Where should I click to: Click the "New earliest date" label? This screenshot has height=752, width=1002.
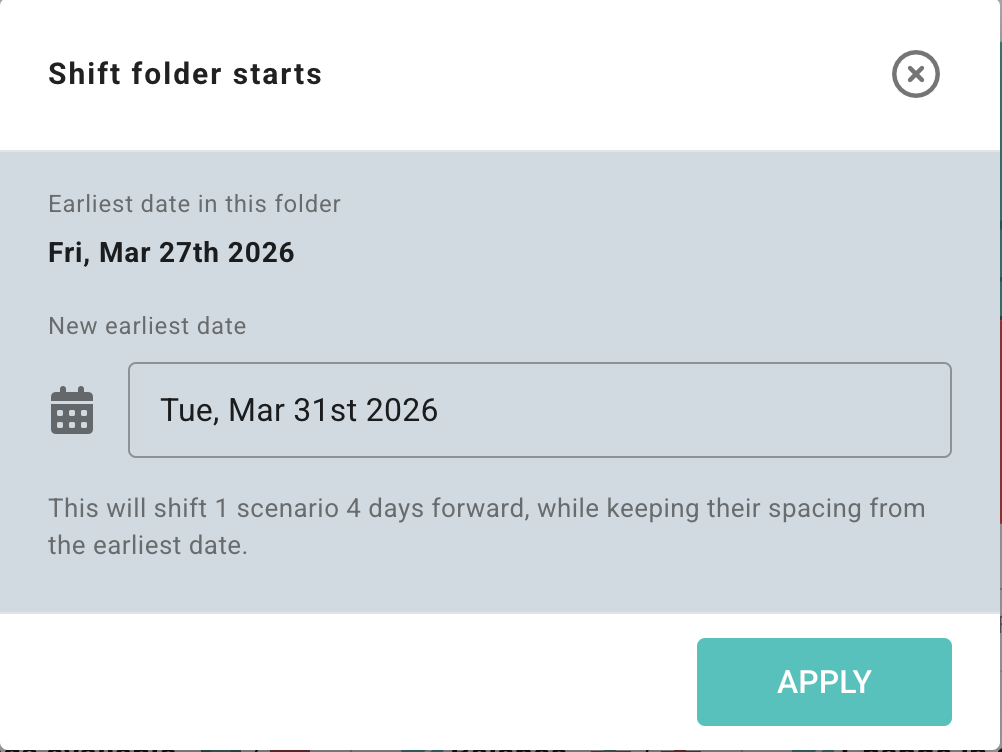[147, 326]
